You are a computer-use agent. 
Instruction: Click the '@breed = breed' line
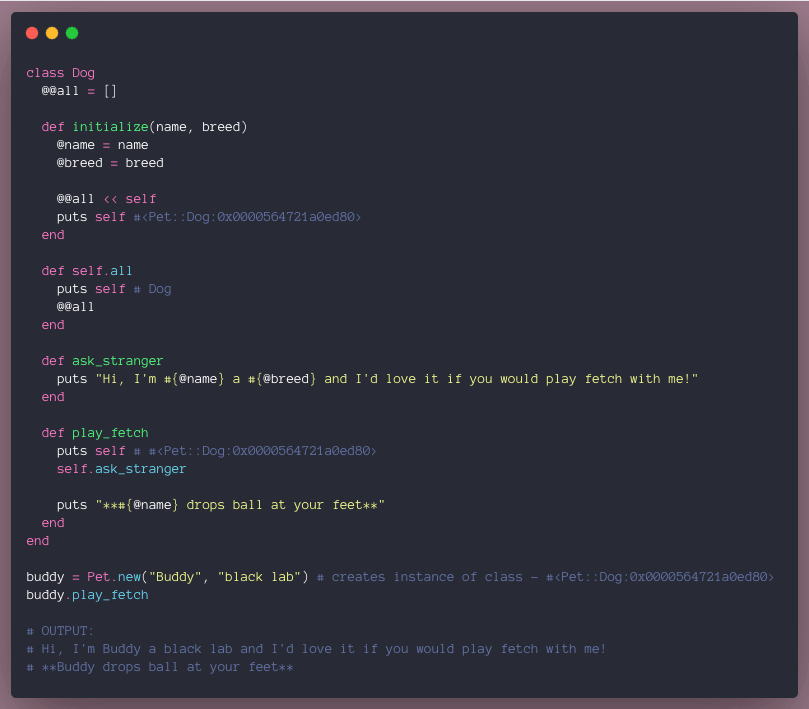pos(110,163)
